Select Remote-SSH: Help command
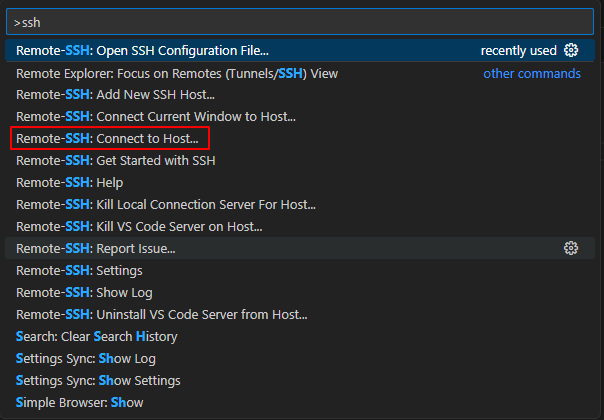The image size is (604, 420). tap(300, 182)
